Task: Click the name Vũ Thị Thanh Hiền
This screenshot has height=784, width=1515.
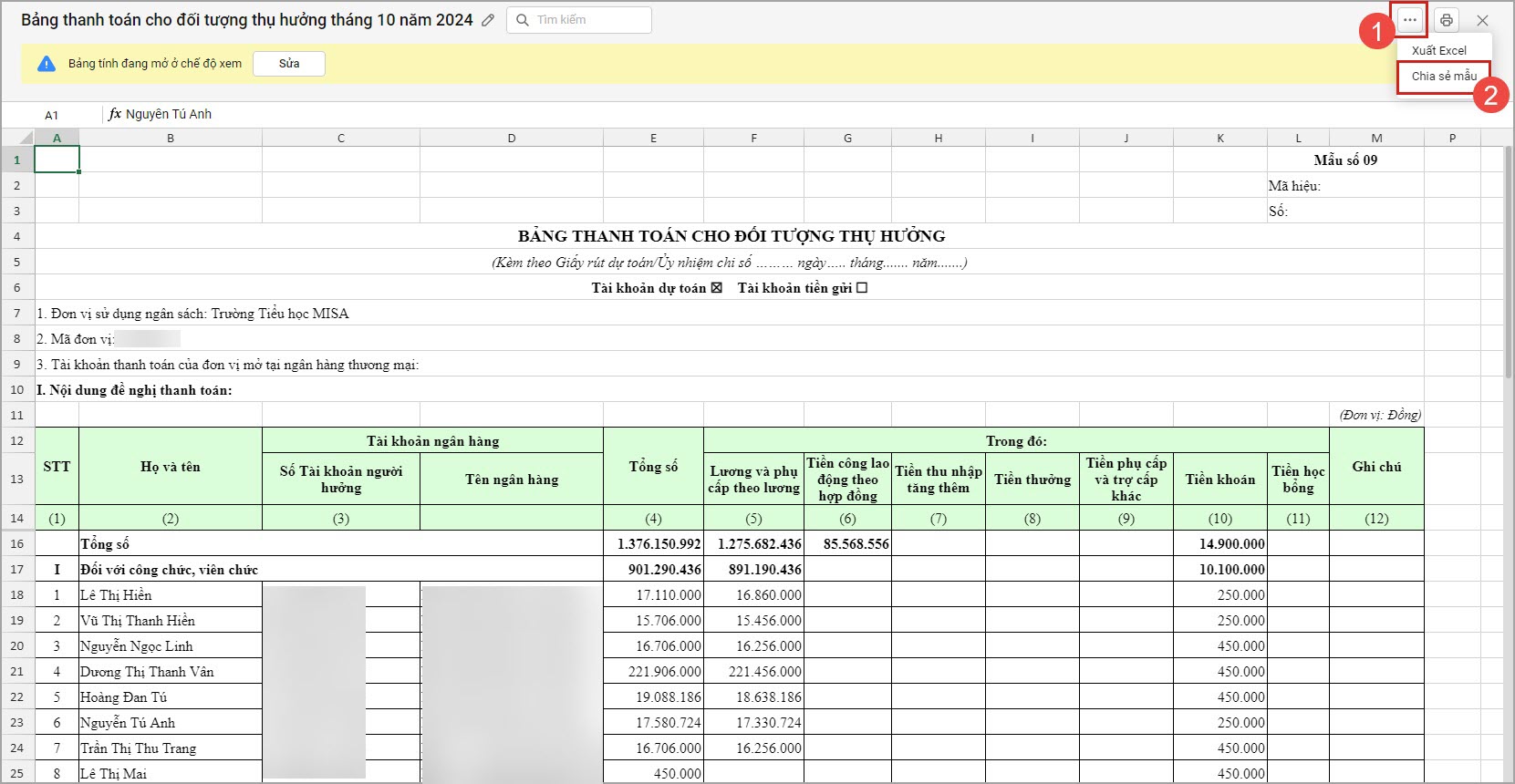Action: coord(138,621)
